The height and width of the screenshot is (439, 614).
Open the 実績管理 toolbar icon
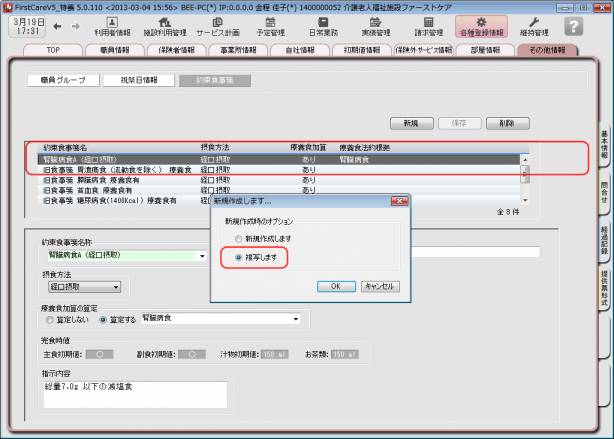tap(375, 27)
